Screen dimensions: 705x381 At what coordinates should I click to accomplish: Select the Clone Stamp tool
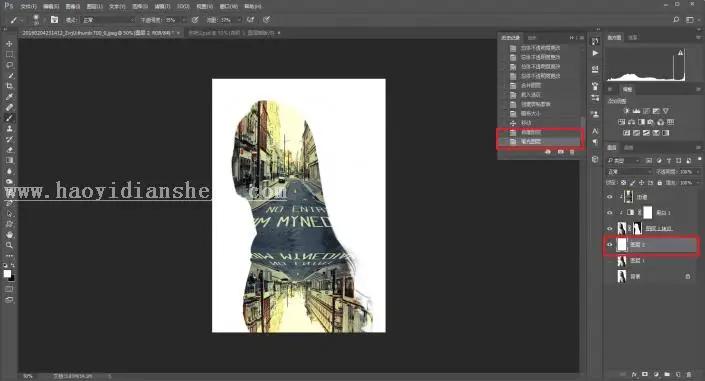(x=9, y=129)
